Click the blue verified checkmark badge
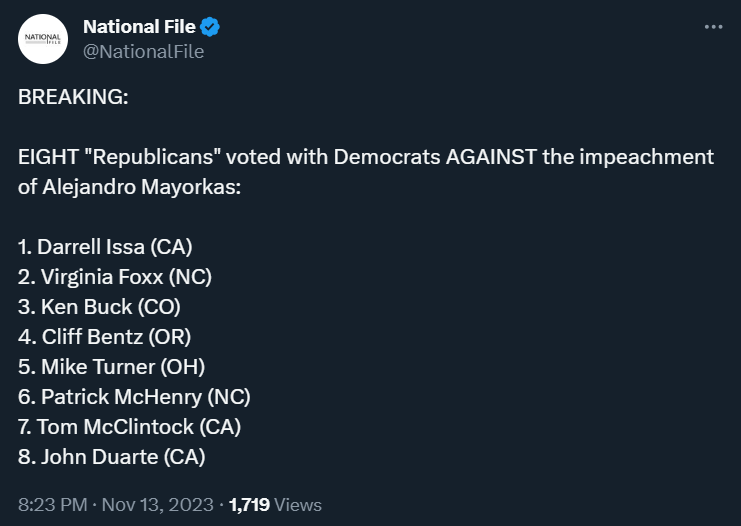 tap(210, 27)
